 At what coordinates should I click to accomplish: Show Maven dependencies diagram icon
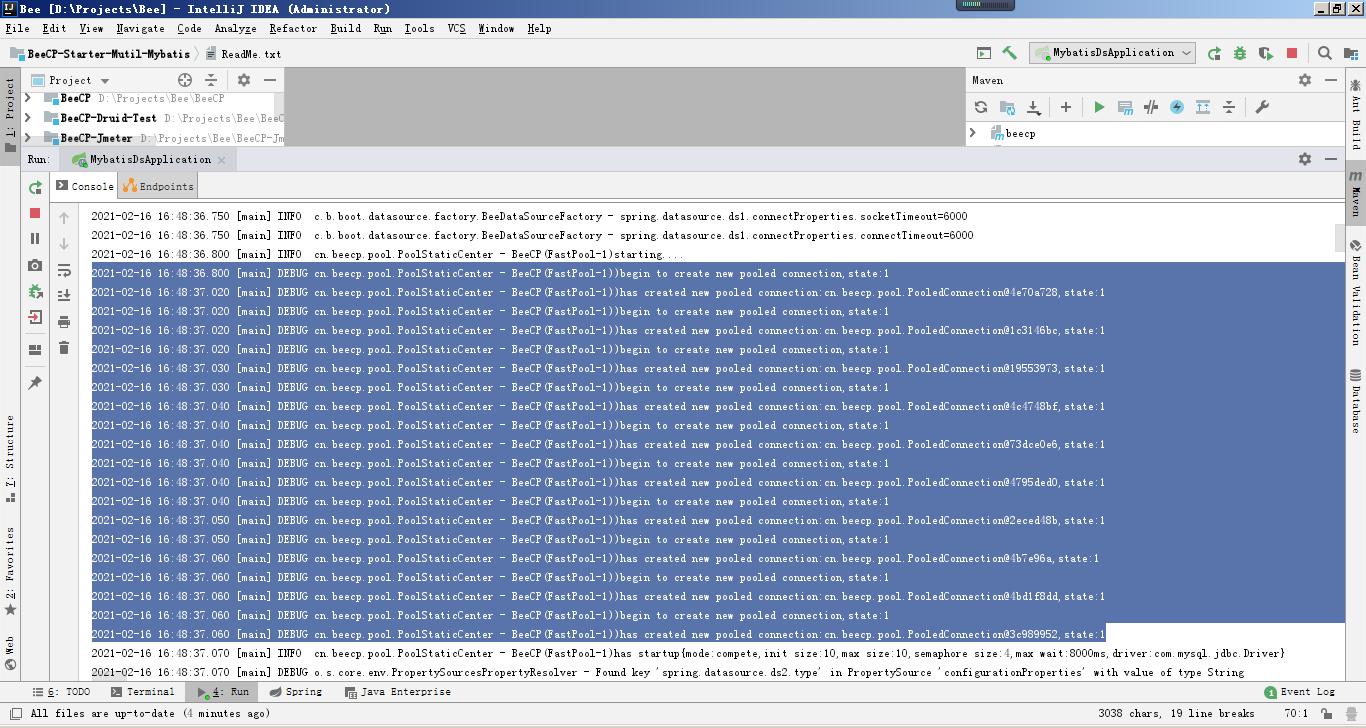pyautogui.click(x=1203, y=107)
